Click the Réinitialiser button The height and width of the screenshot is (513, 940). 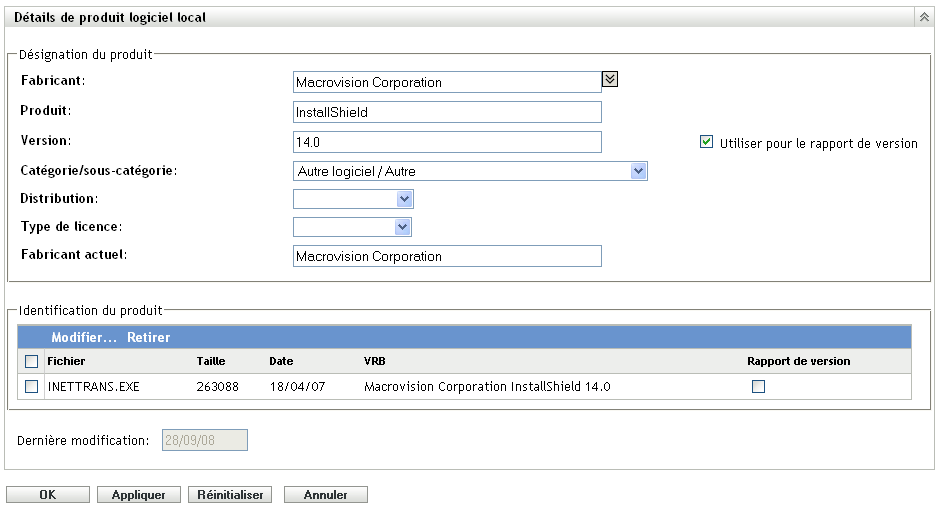point(230,494)
